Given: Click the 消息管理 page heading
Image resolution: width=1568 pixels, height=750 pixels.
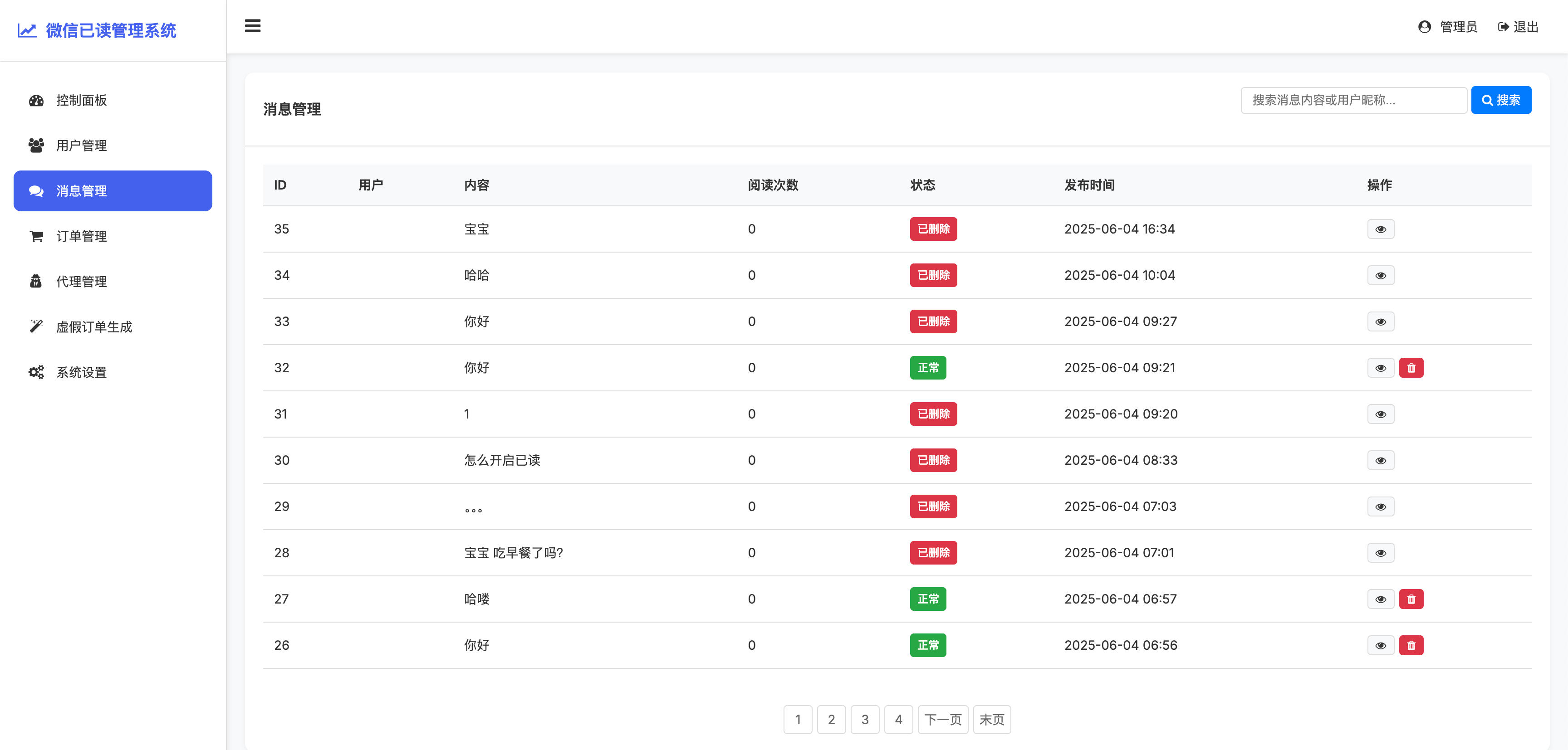Looking at the screenshot, I should pos(292,109).
